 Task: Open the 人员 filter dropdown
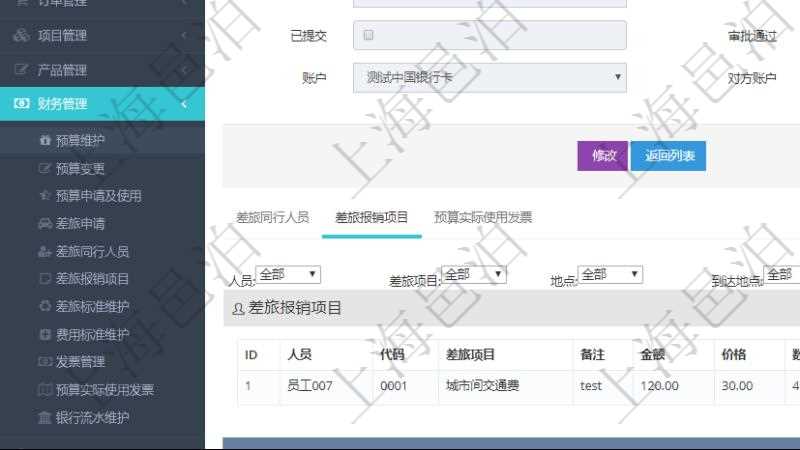(288, 274)
